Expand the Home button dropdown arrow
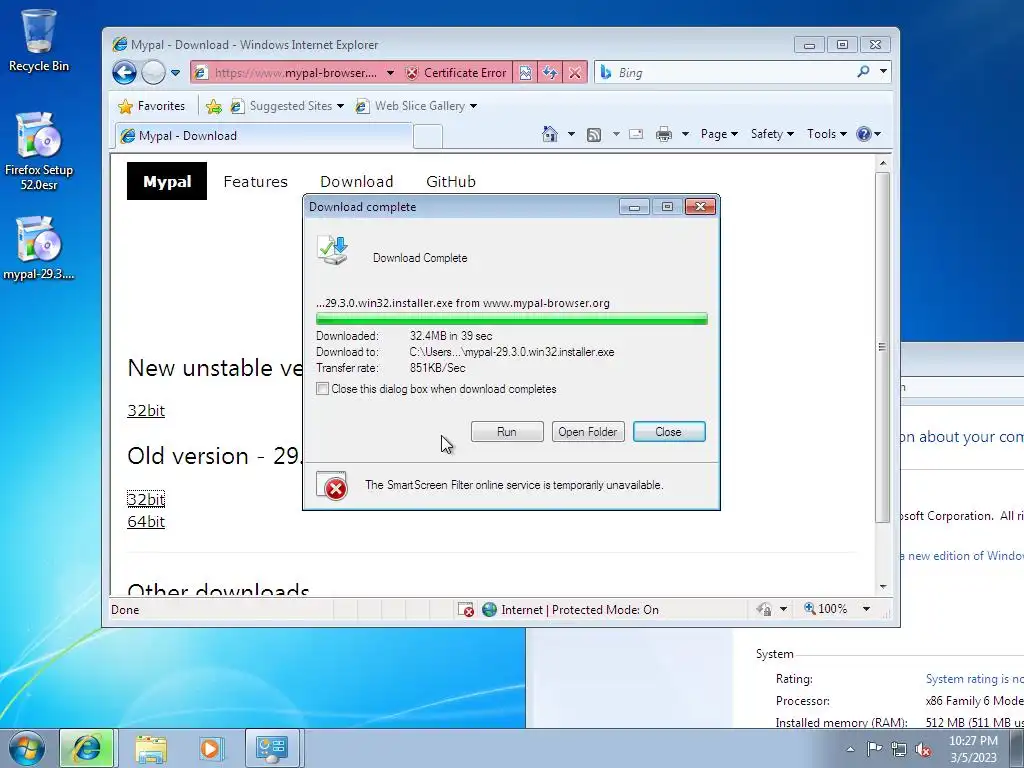 (571, 134)
